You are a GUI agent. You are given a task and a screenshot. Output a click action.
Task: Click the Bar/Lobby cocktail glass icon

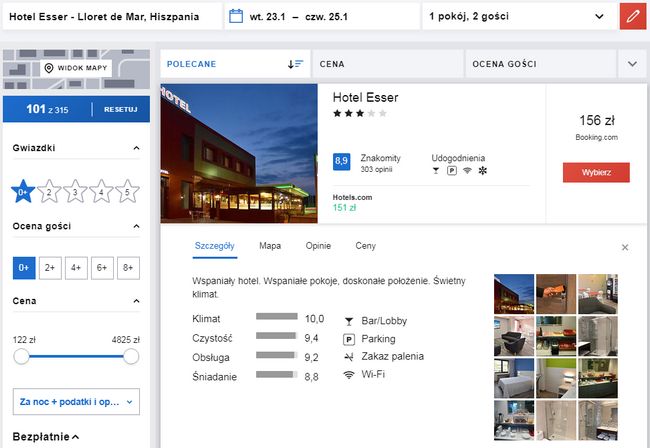349,321
